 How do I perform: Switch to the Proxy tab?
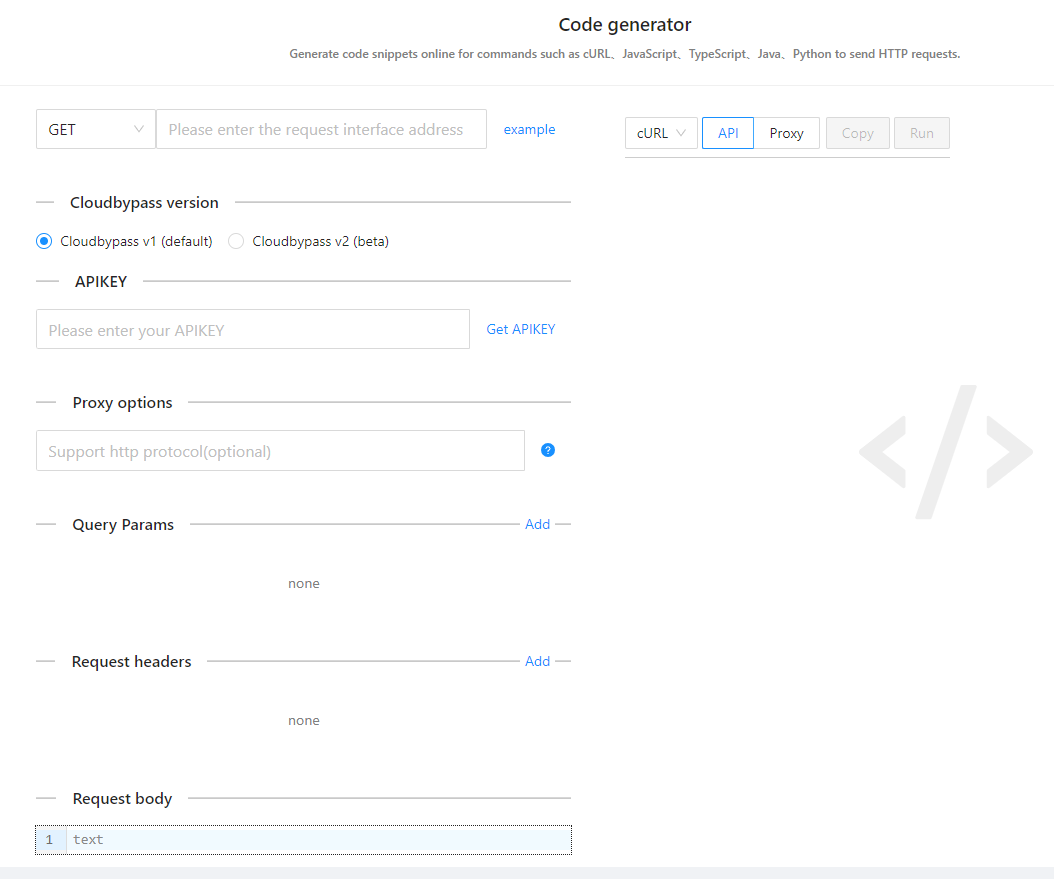[x=786, y=133]
